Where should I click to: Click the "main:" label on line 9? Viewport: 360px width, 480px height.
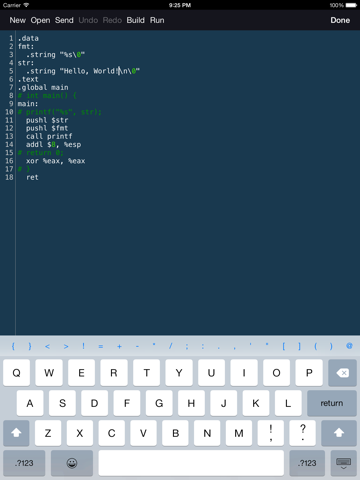[28, 104]
